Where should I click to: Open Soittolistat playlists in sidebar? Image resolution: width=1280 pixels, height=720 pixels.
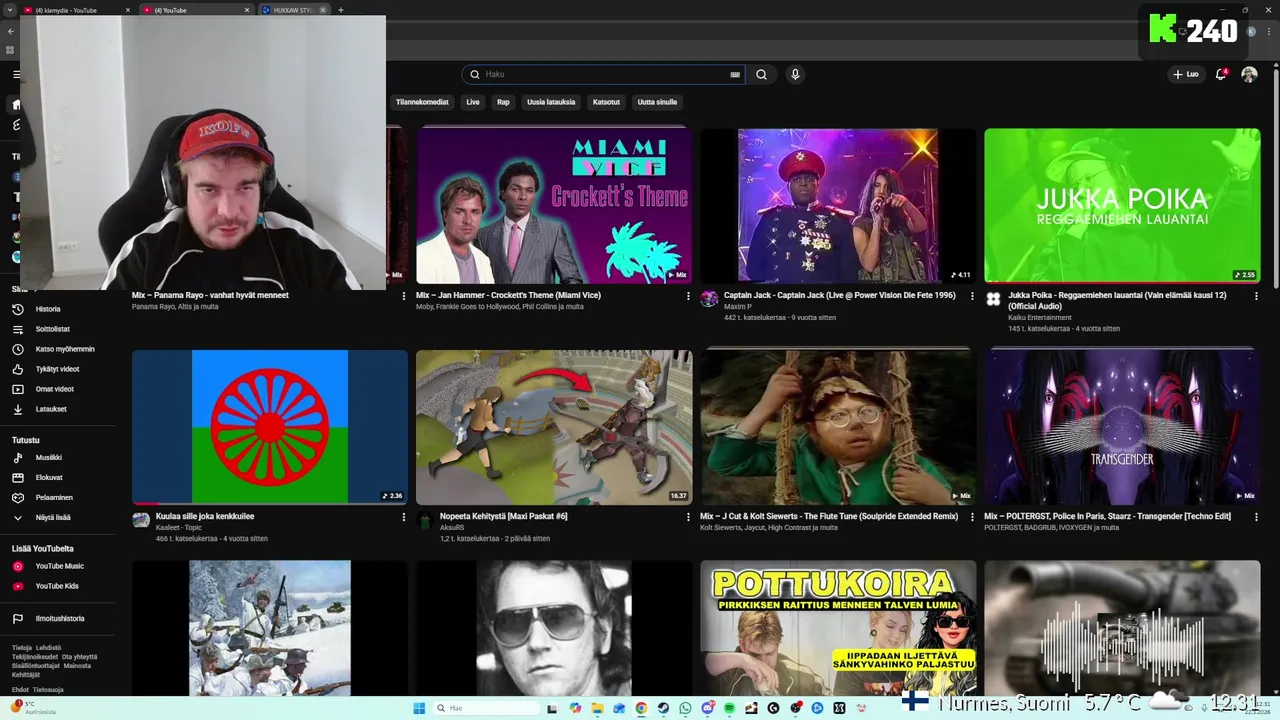pyautogui.click(x=52, y=329)
